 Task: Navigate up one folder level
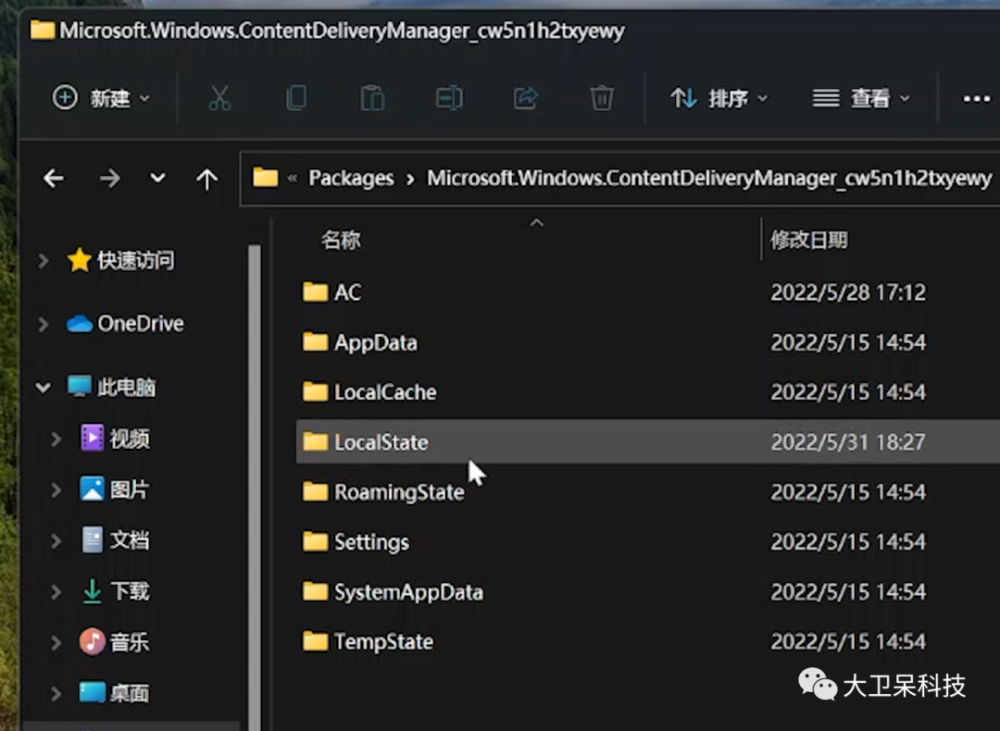click(x=207, y=179)
